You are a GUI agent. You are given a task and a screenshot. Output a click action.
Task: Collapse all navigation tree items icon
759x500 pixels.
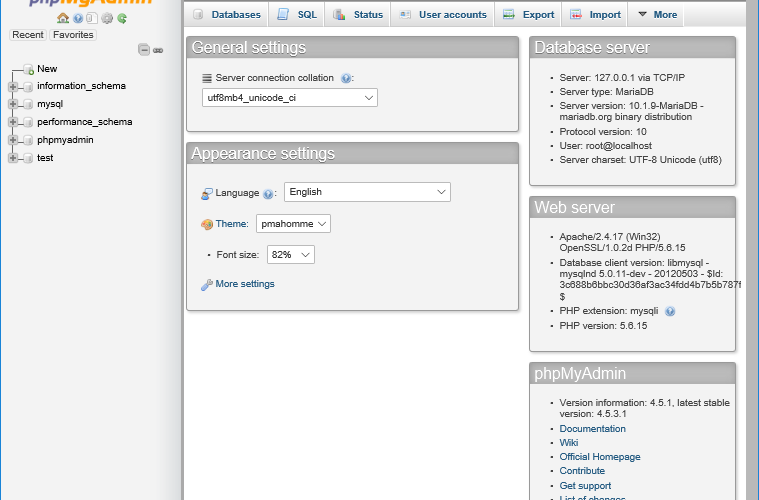click(144, 49)
